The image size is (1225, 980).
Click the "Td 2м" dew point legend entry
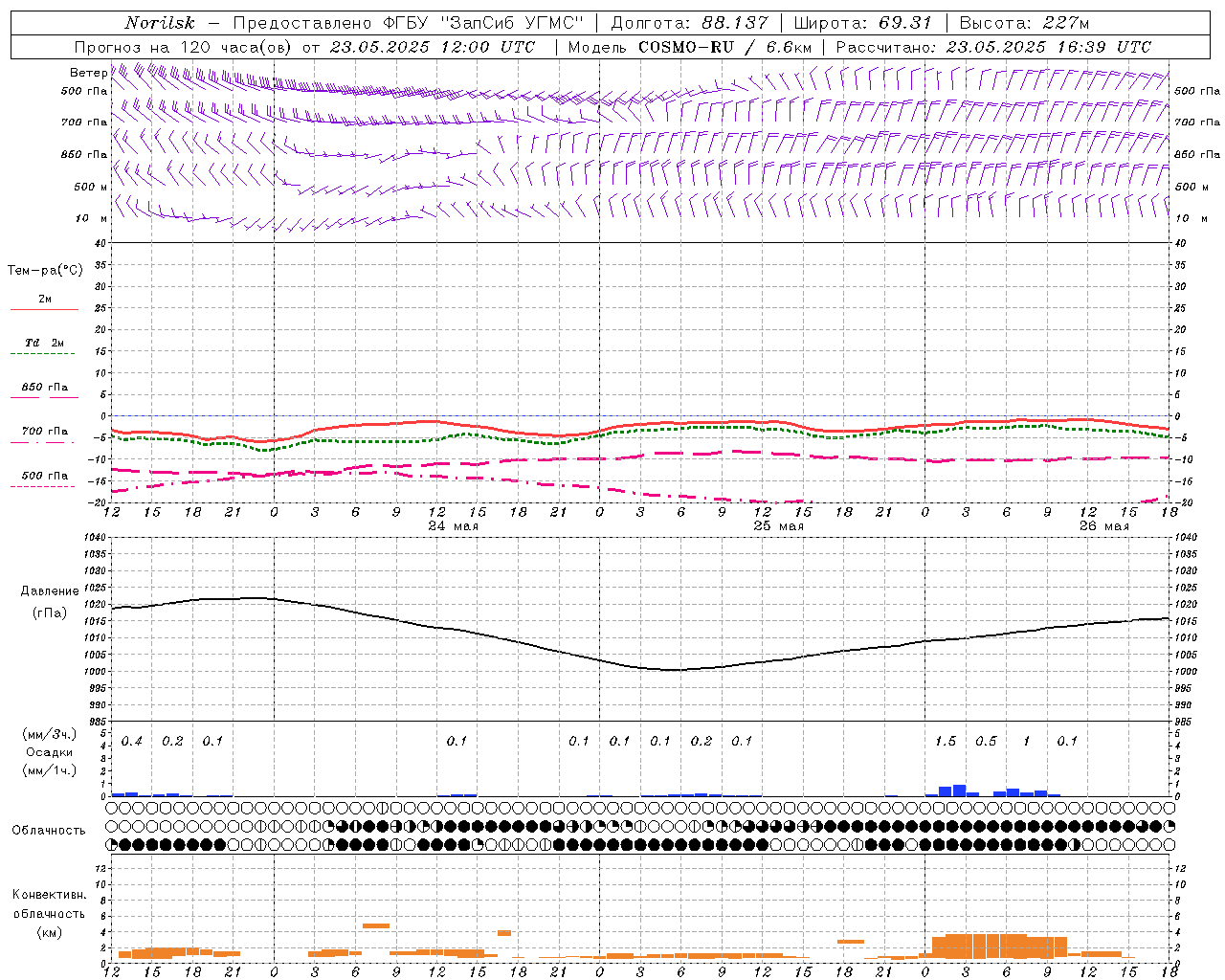pyautogui.click(x=45, y=343)
